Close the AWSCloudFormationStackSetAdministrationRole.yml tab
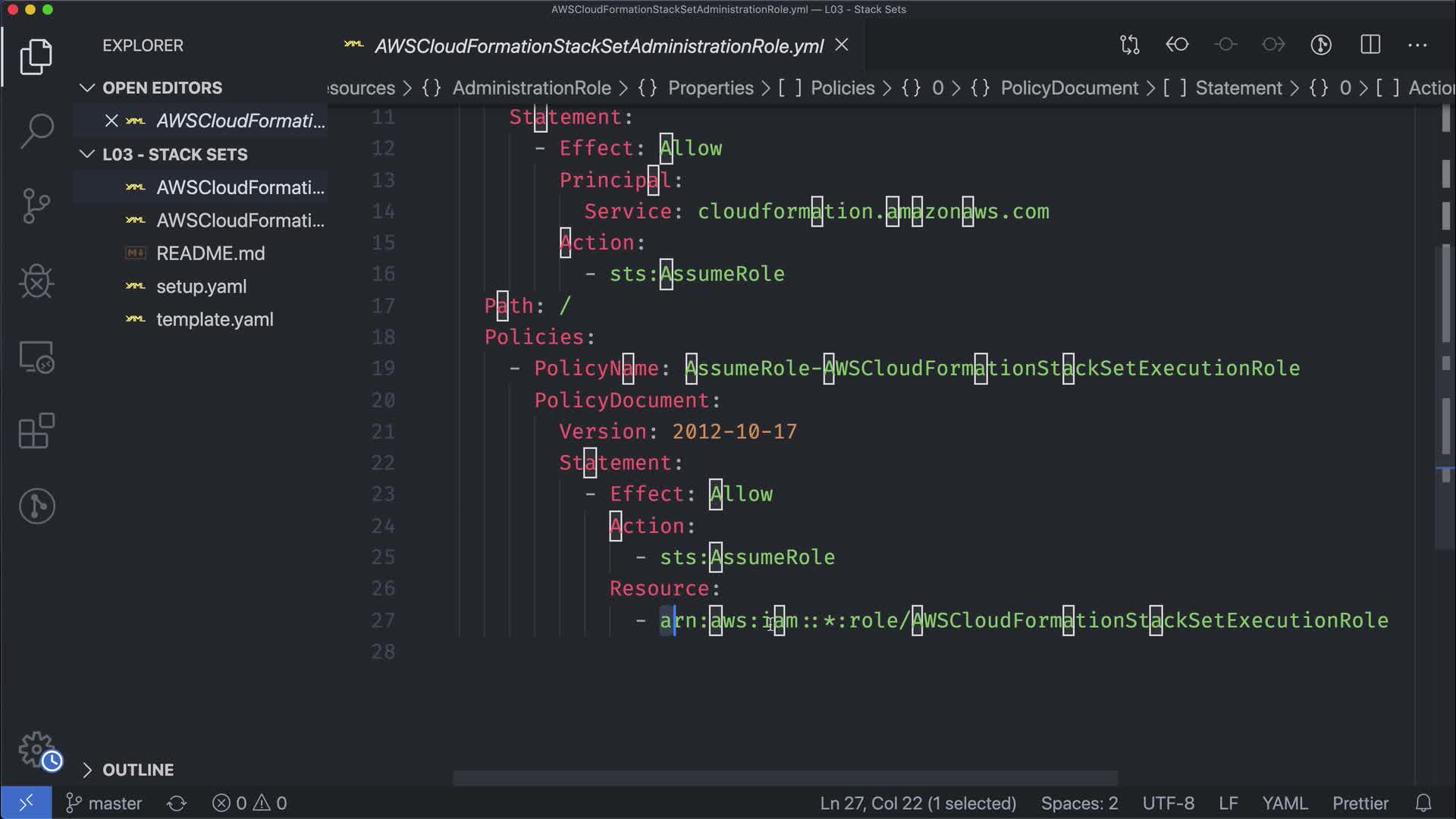Viewport: 1456px width, 819px height. coord(842,45)
